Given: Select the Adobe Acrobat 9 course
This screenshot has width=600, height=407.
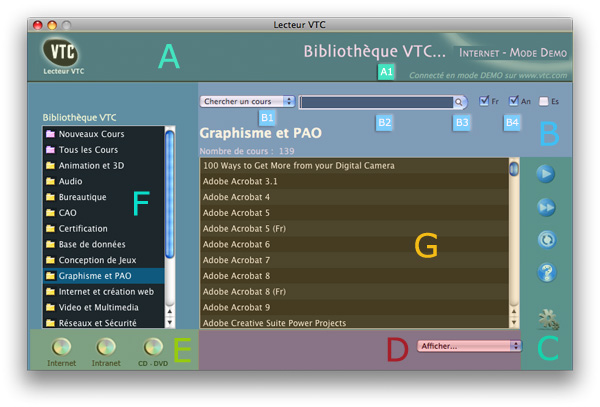Looking at the screenshot, I should pos(354,307).
